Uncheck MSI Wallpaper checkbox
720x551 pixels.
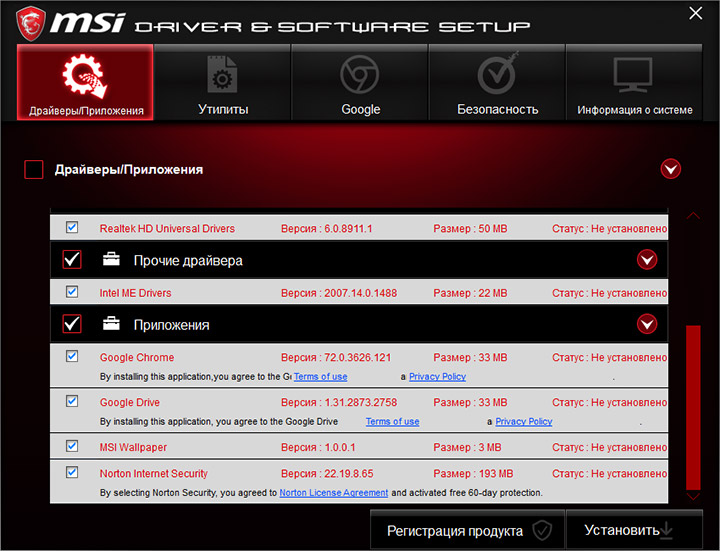coord(72,446)
